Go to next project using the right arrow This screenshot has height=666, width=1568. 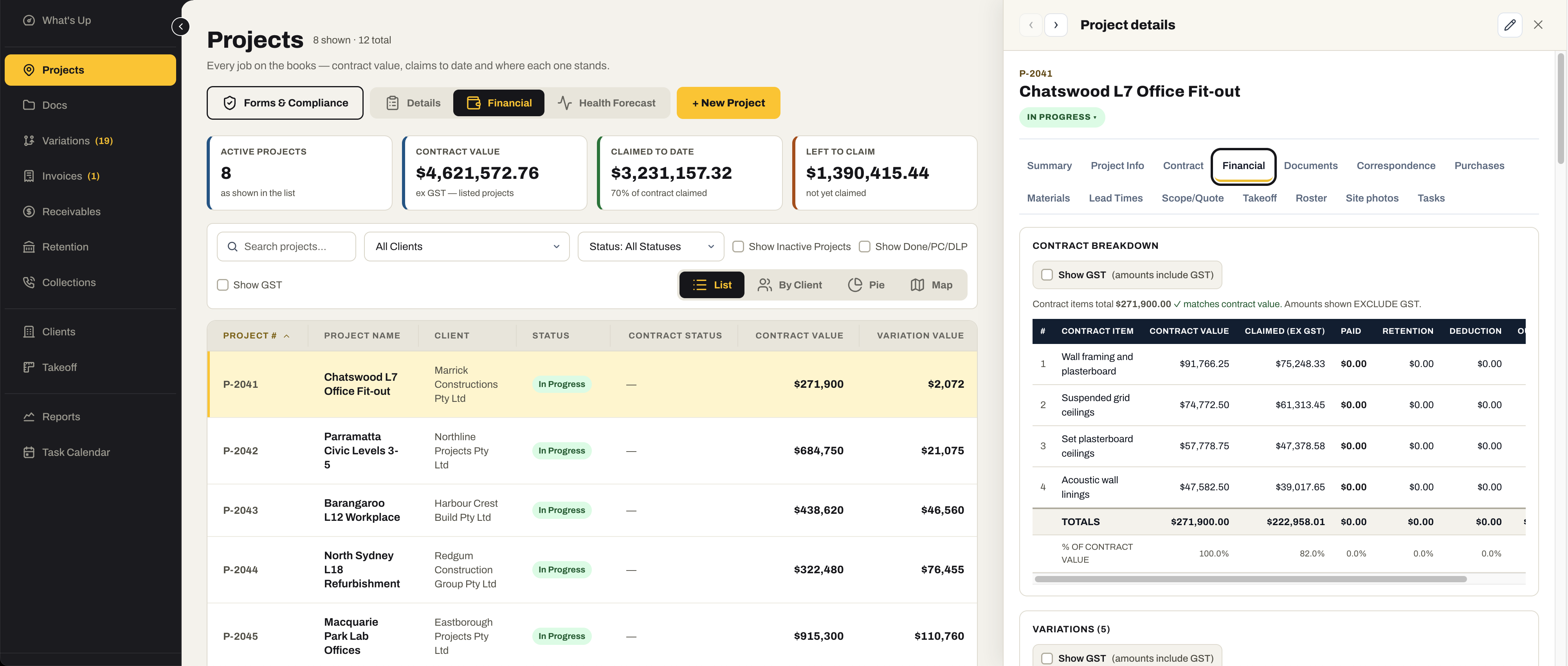[1056, 25]
